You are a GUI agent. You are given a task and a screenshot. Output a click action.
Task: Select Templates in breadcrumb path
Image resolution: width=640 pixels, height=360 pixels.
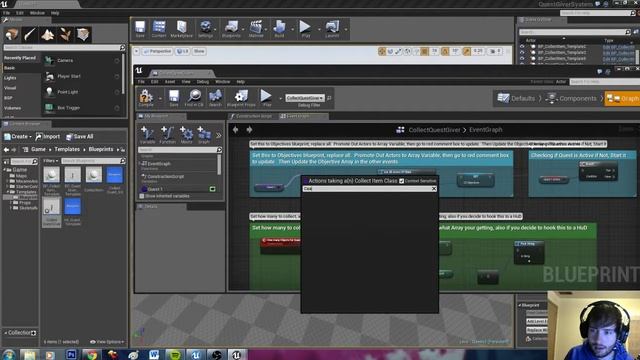tap(67, 149)
